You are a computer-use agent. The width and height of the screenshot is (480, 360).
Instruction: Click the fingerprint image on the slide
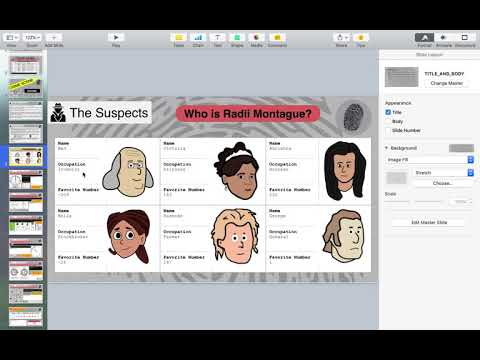coord(353,117)
